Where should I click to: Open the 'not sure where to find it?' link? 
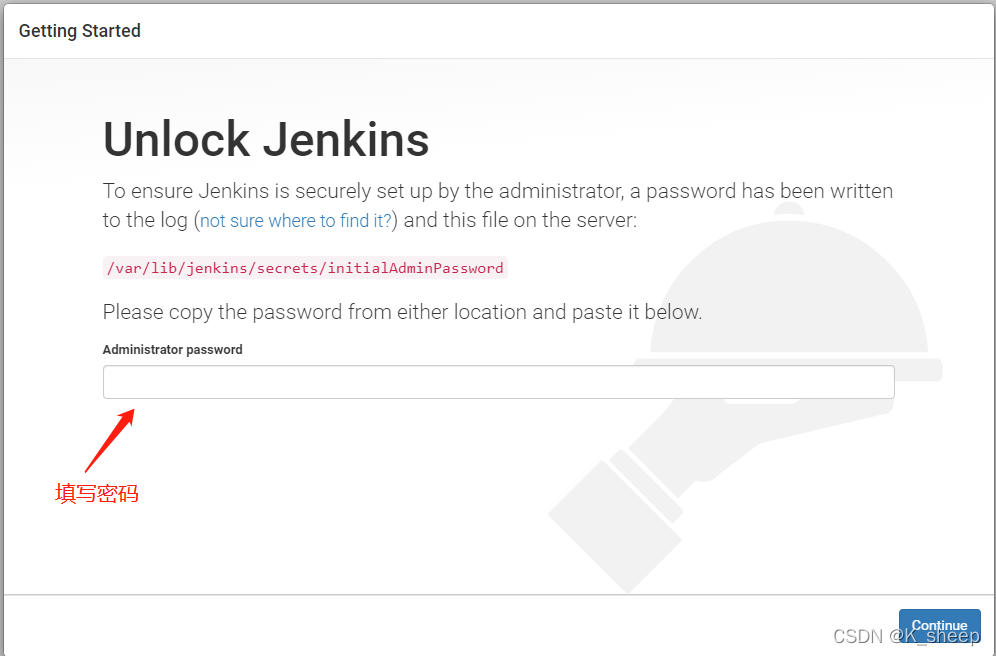[x=296, y=220]
